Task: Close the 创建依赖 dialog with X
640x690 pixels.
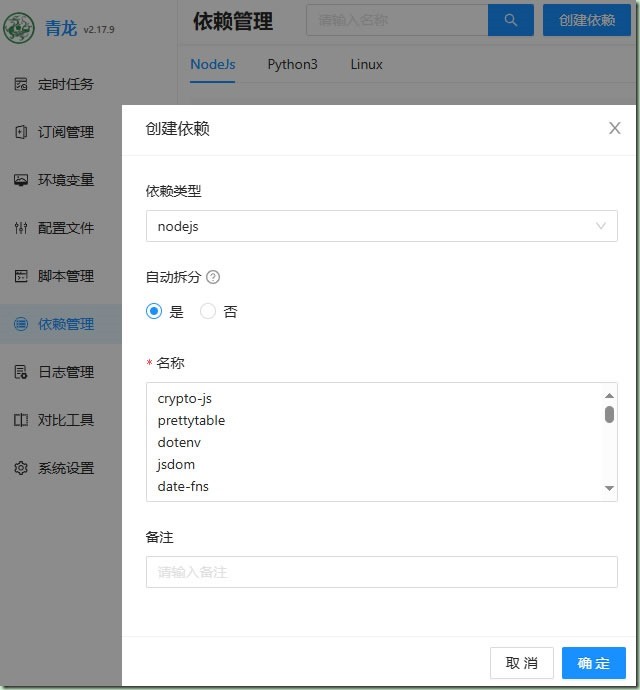Action: (x=614, y=128)
